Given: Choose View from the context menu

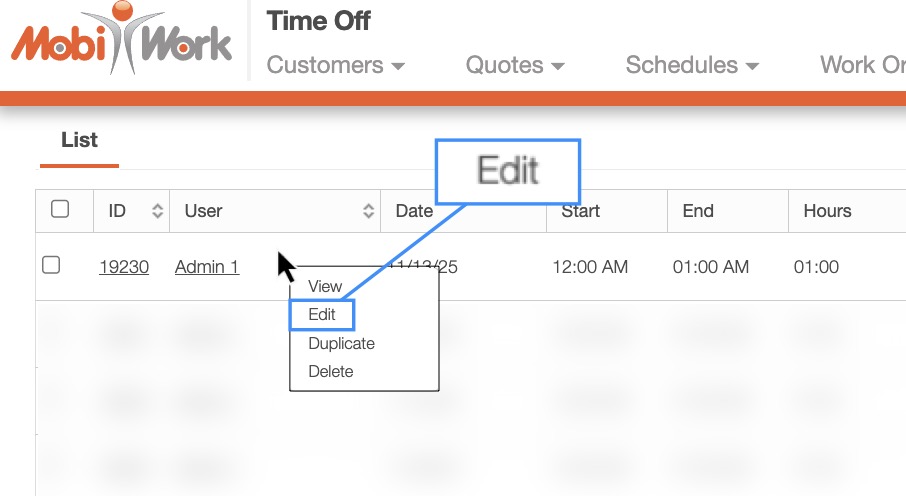Looking at the screenshot, I should (x=325, y=286).
